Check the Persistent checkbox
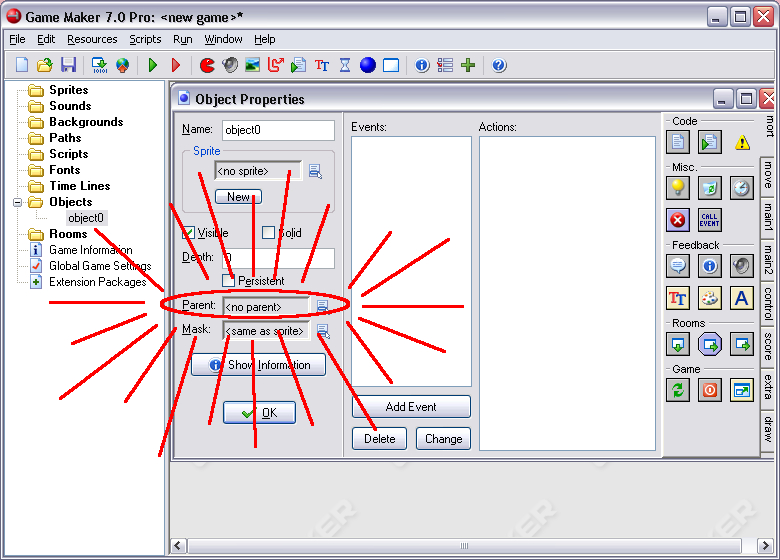780x560 pixels. click(229, 281)
